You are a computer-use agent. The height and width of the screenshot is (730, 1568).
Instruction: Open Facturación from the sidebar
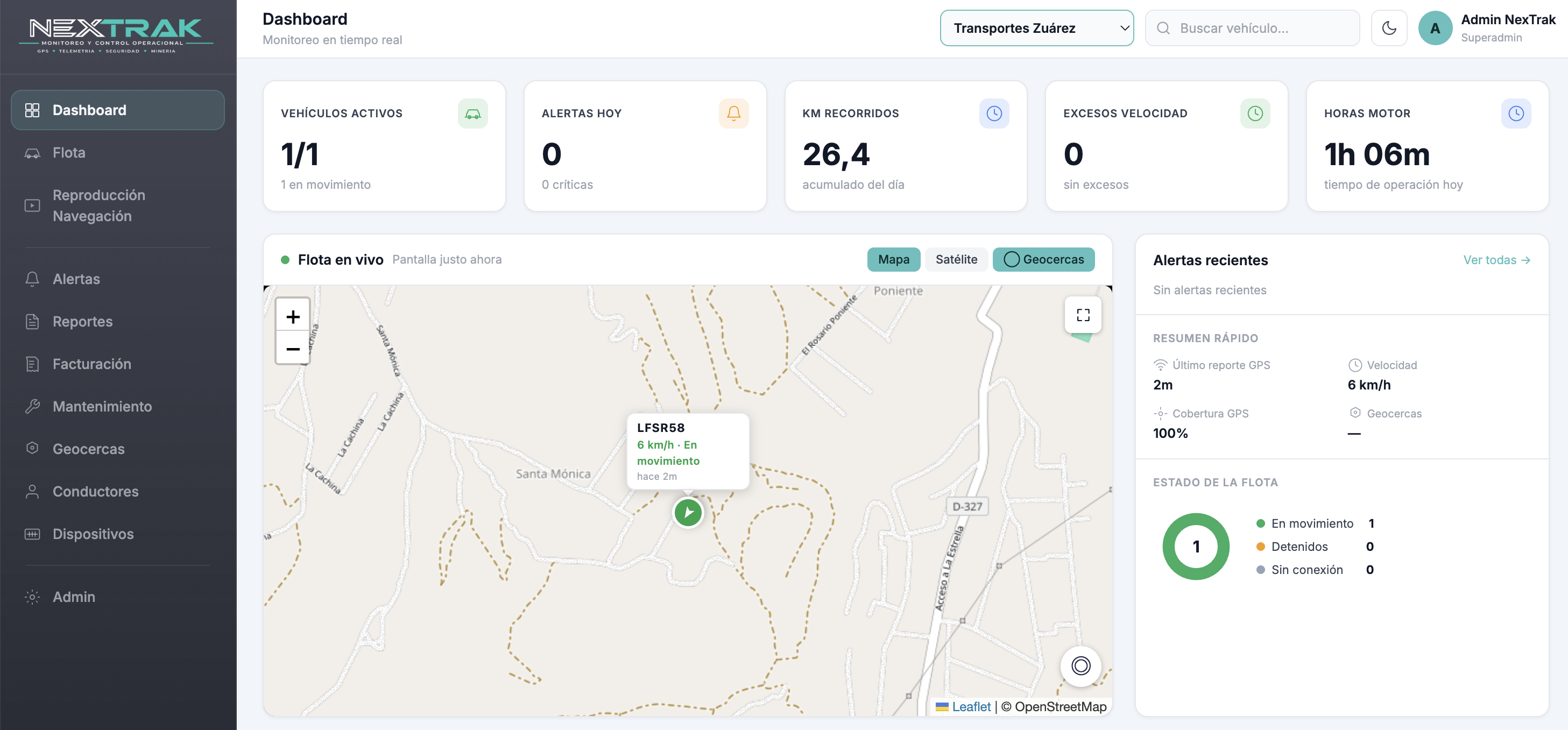pyautogui.click(x=117, y=364)
